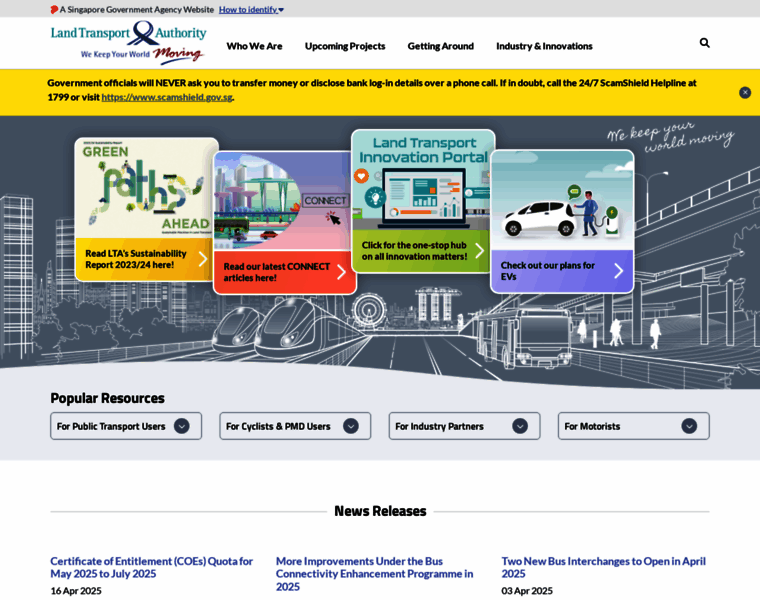Open the electric vehicle charging card image
The width and height of the screenshot is (760, 600).
pos(562,201)
